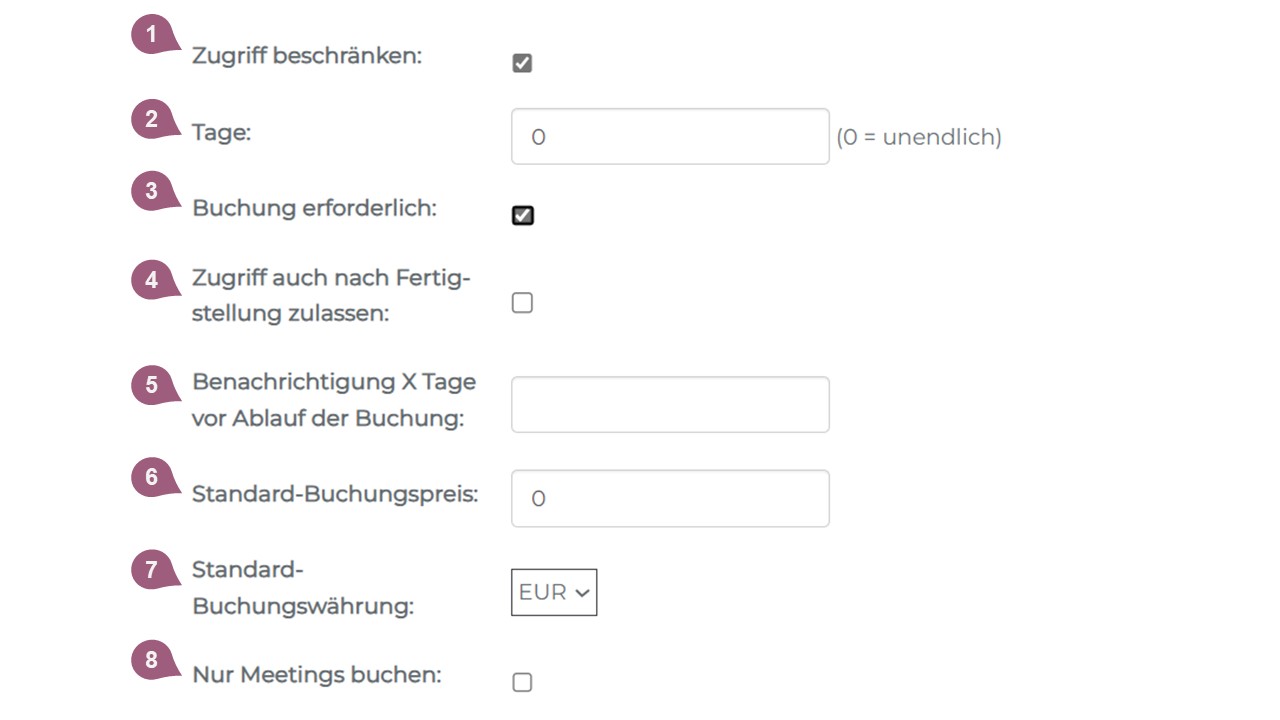Open the EUR currency dropdown
The height and width of the screenshot is (720, 1280).
(x=554, y=592)
